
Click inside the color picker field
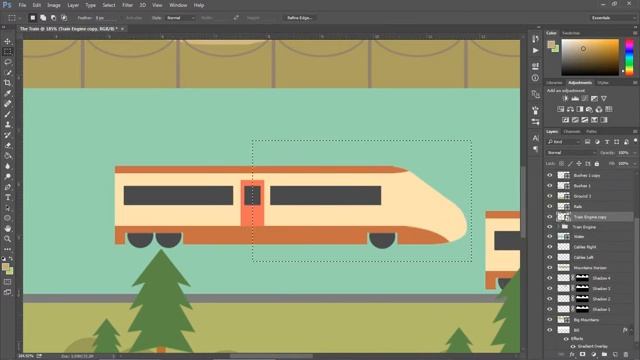pyautogui.click(x=590, y=57)
